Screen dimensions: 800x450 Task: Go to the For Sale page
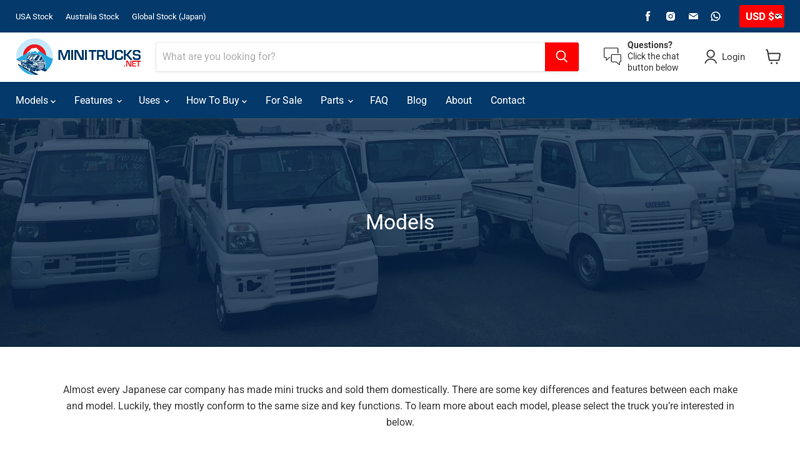point(283,100)
